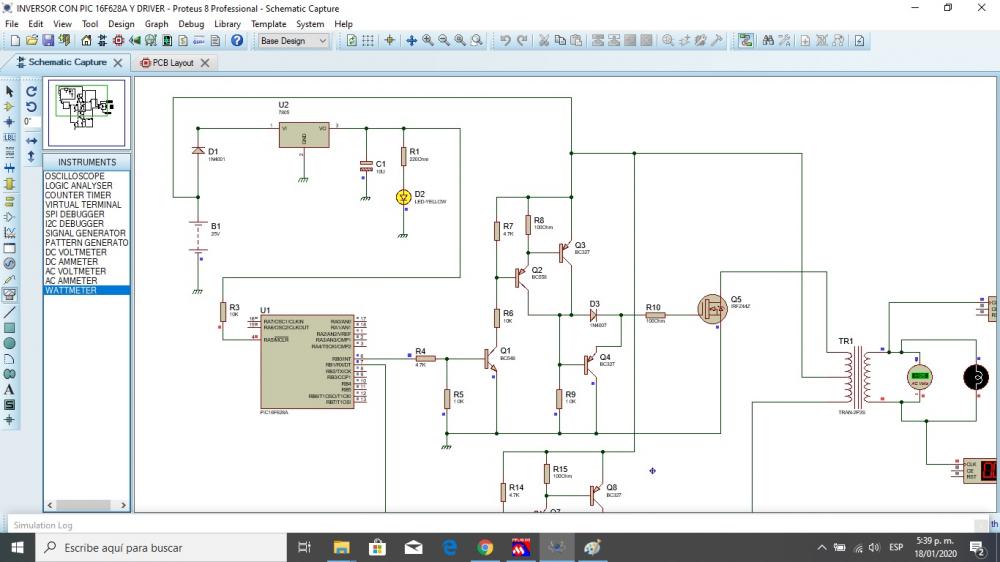This screenshot has width=1000, height=562.
Task: Select the Component mode tool
Action: (x=10, y=107)
